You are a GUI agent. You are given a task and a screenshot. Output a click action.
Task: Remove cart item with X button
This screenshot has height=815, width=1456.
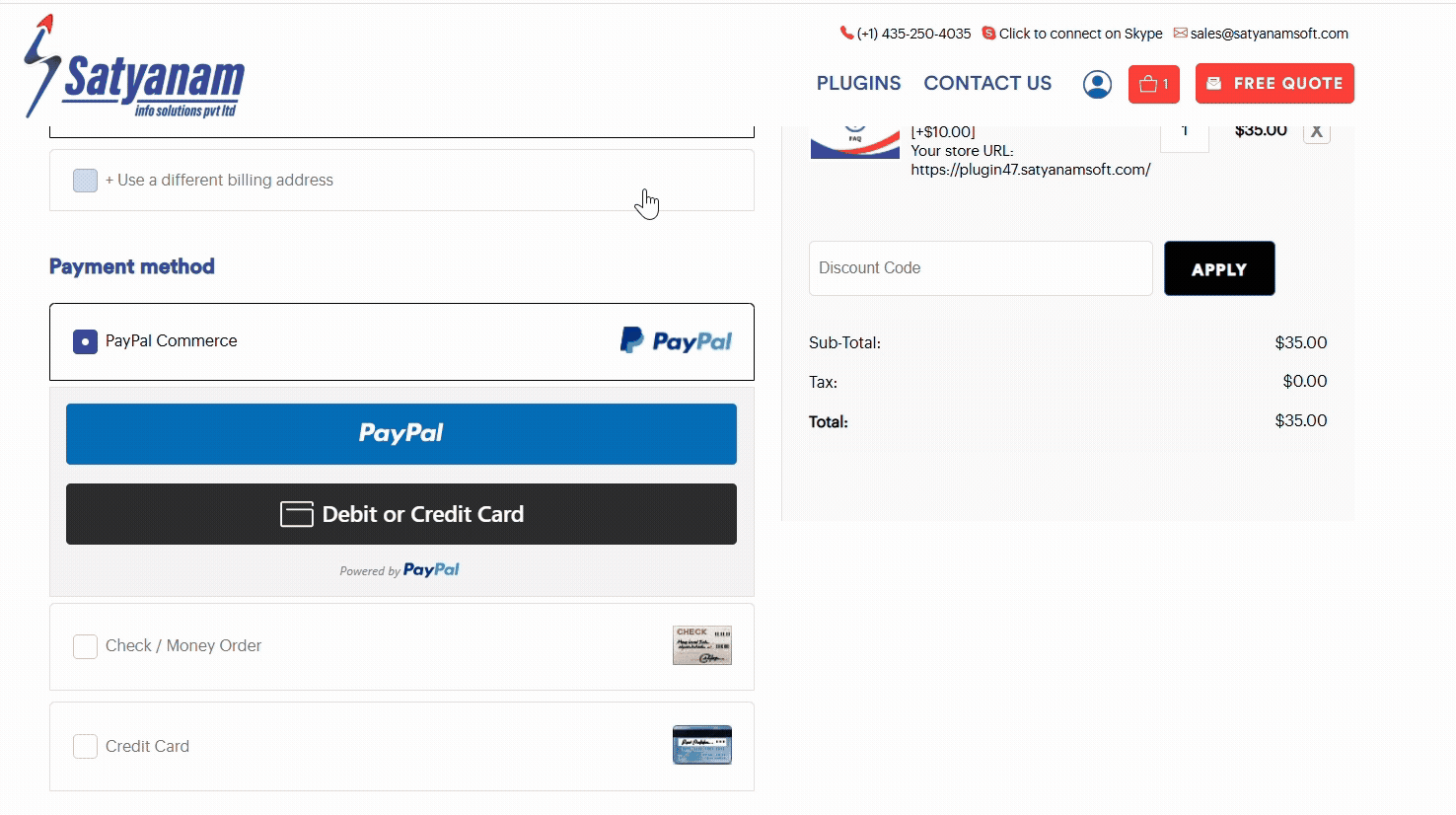coord(1316,131)
